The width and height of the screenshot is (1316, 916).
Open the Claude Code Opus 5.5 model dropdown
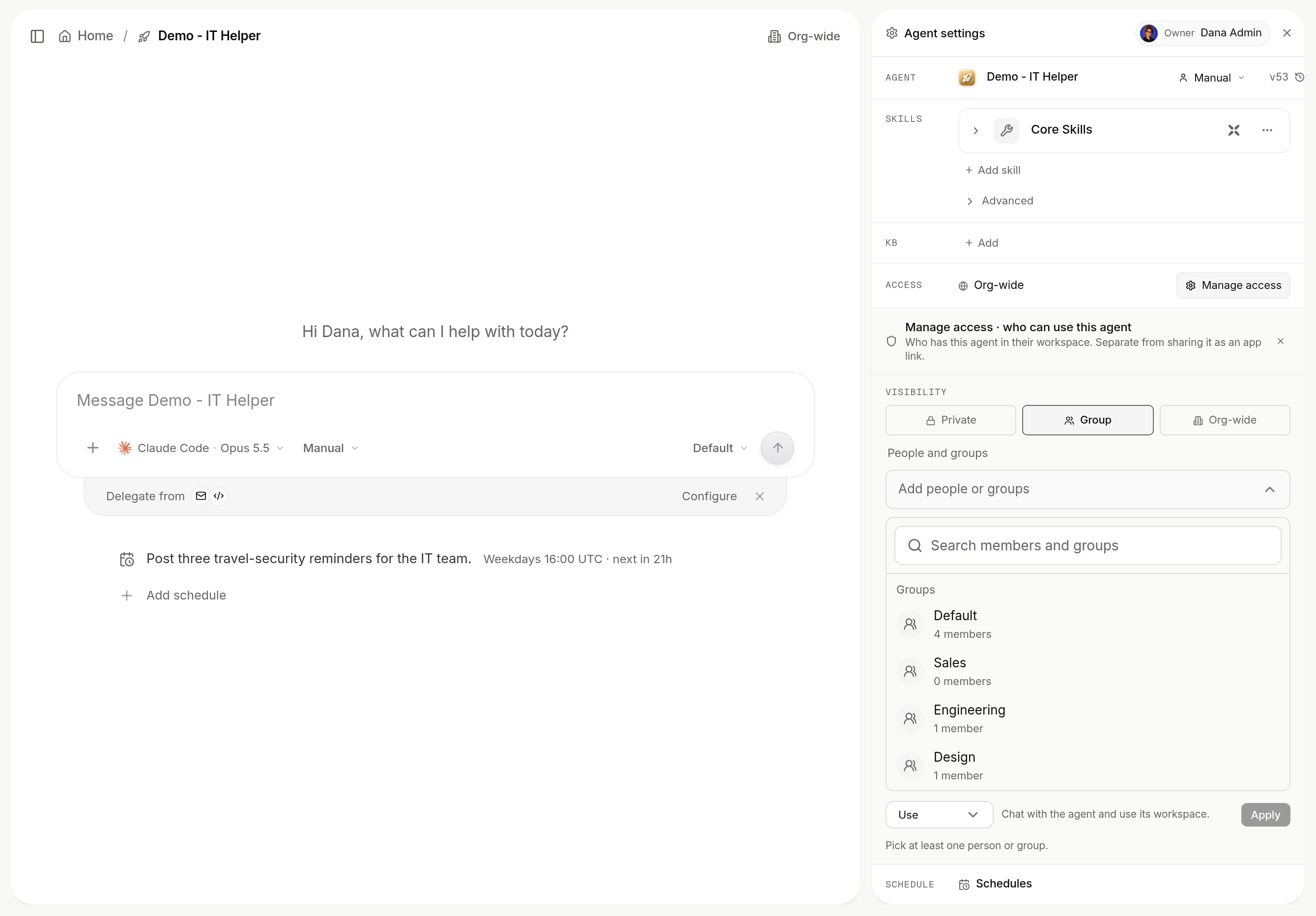[200, 448]
